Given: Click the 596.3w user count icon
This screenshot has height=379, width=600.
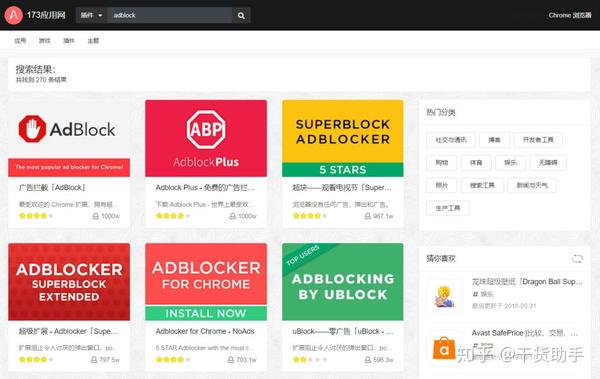Looking at the screenshot, I should tap(368, 360).
